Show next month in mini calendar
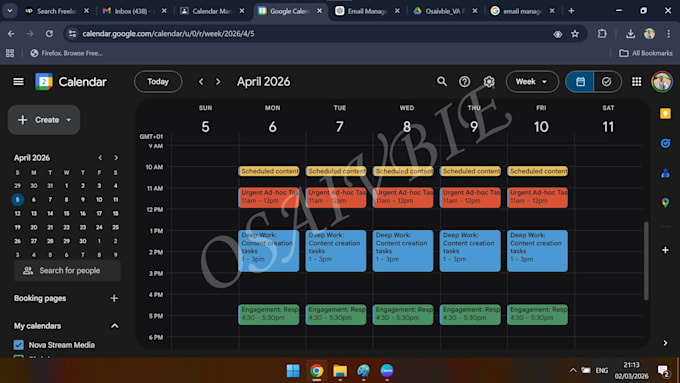The image size is (680, 383). [116, 157]
